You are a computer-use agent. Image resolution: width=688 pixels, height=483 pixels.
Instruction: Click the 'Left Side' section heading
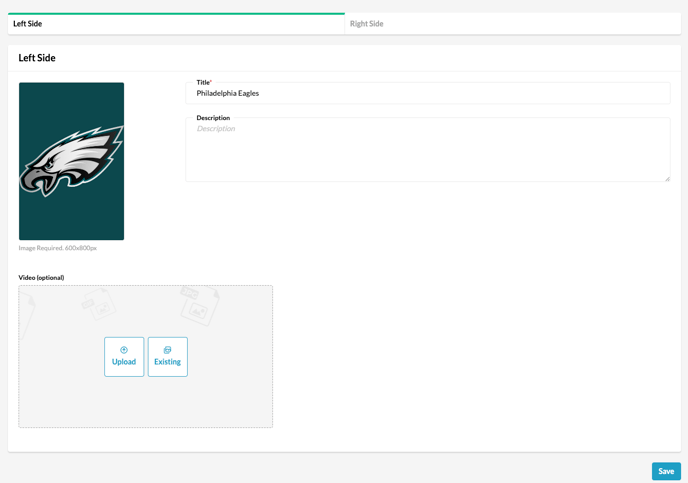coord(37,58)
